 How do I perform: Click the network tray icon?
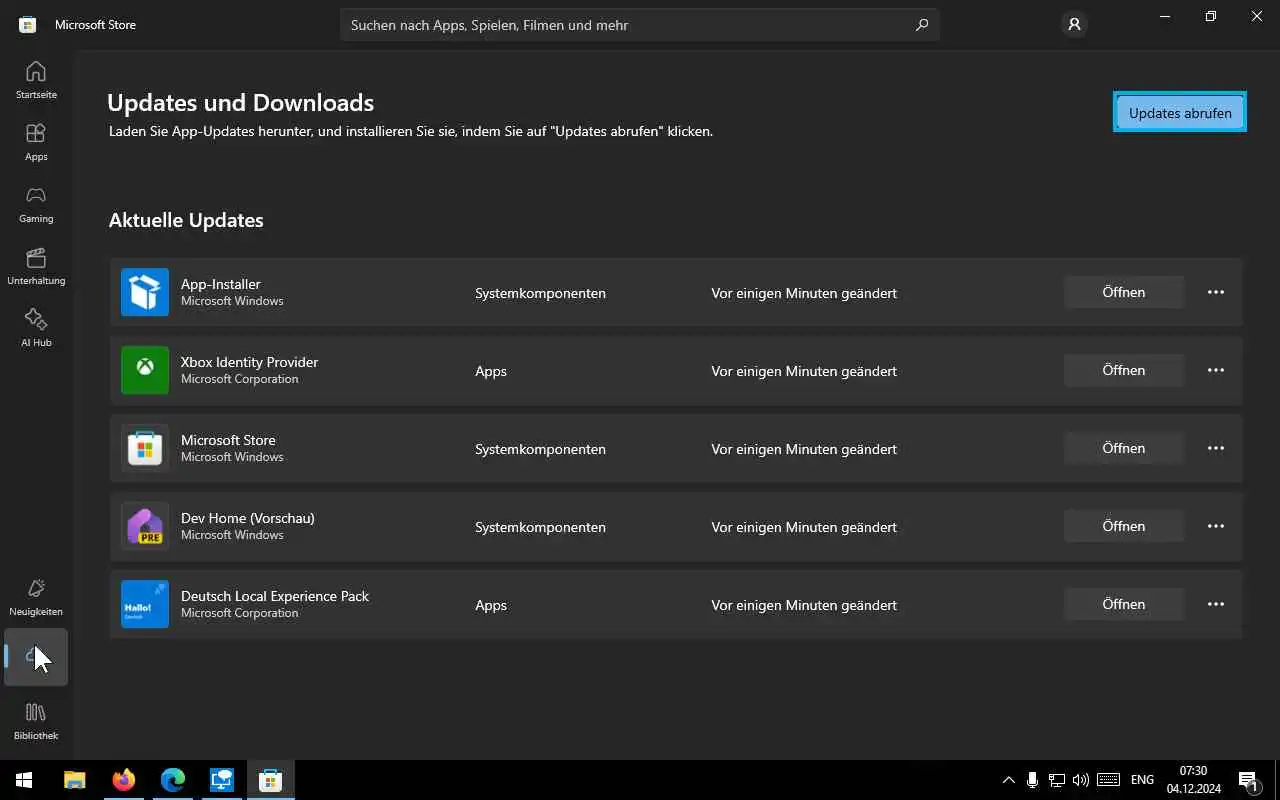[1056, 780]
